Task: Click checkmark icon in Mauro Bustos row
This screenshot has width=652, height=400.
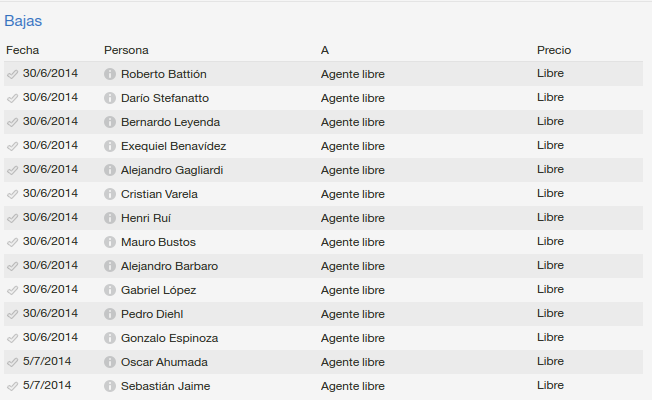Action: 12,242
